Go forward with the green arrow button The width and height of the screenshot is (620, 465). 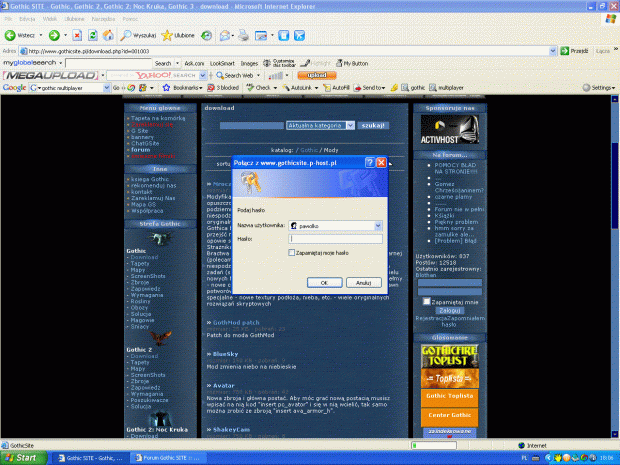[54, 36]
